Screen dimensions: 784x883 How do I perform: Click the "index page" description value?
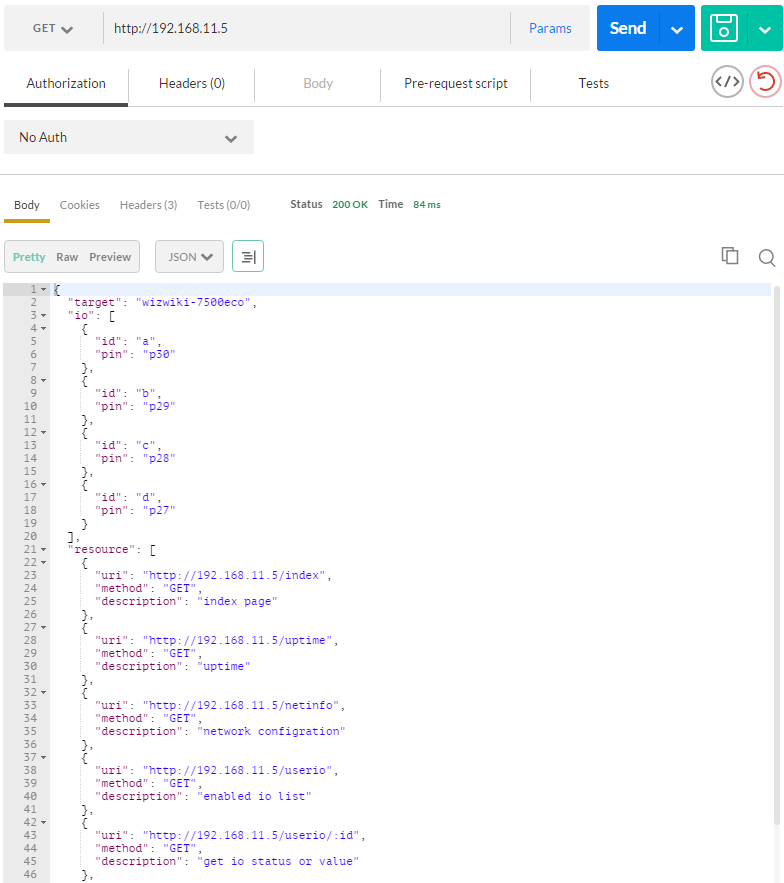pos(237,601)
